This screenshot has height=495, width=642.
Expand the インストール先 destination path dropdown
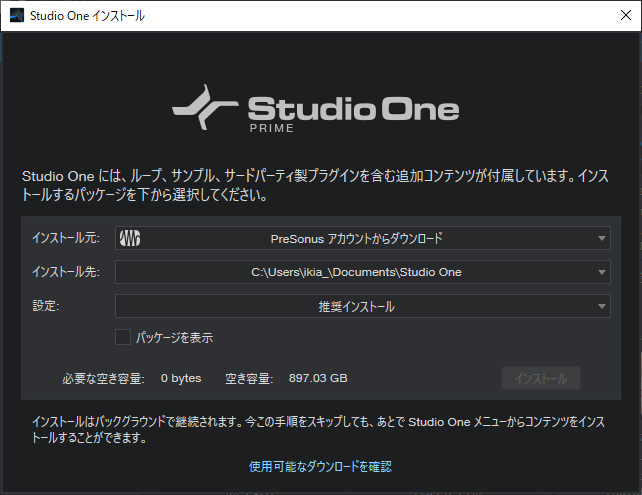(x=363, y=272)
